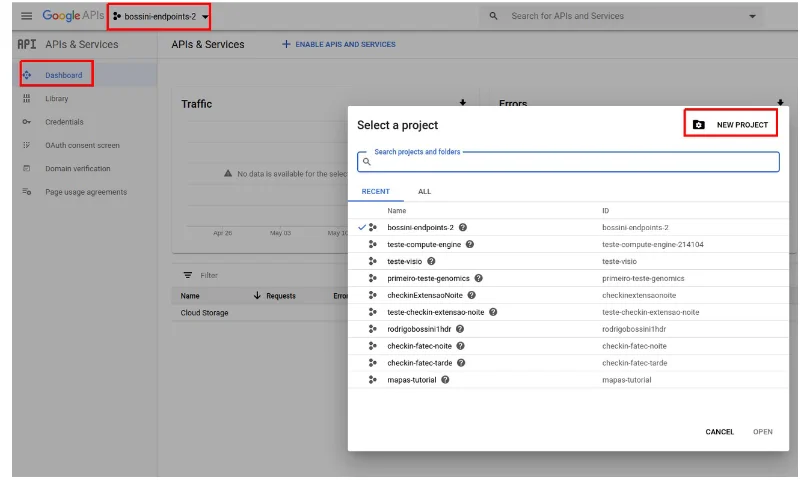Screen dimensions: 811x495
Task: Open Credentials in the sidebar
Action: (x=64, y=122)
